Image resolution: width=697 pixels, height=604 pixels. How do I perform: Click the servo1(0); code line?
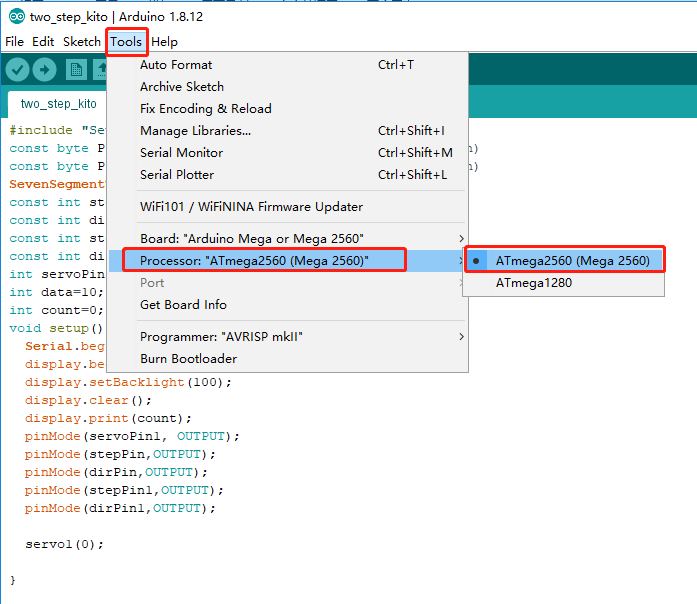click(64, 544)
